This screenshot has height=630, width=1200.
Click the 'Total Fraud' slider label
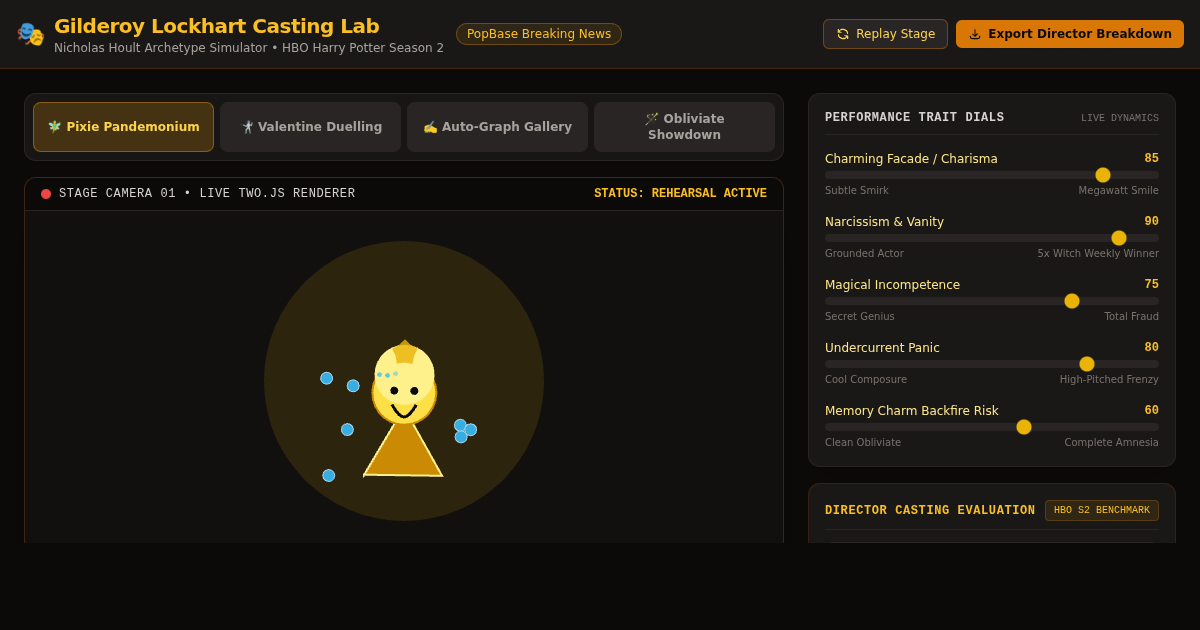[1131, 316]
